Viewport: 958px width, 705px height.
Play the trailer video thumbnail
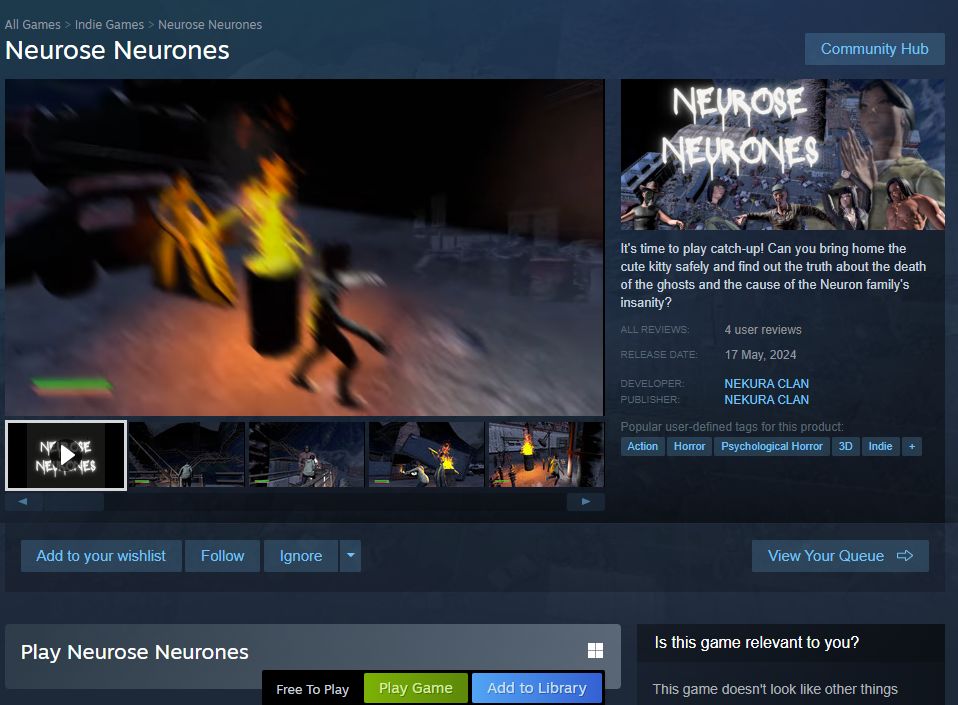tap(66, 455)
